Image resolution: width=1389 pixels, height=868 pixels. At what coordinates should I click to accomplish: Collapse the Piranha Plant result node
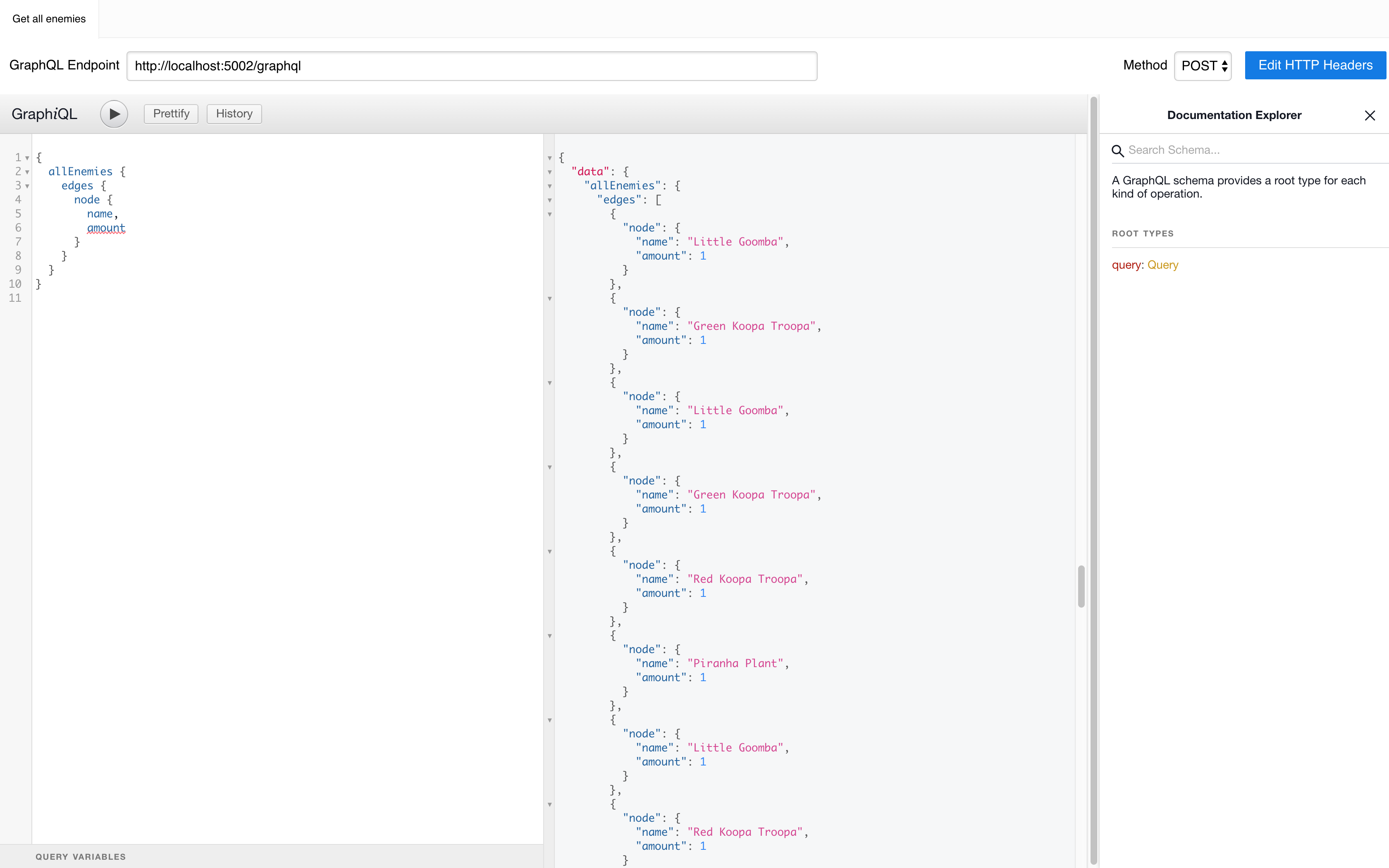click(x=550, y=636)
